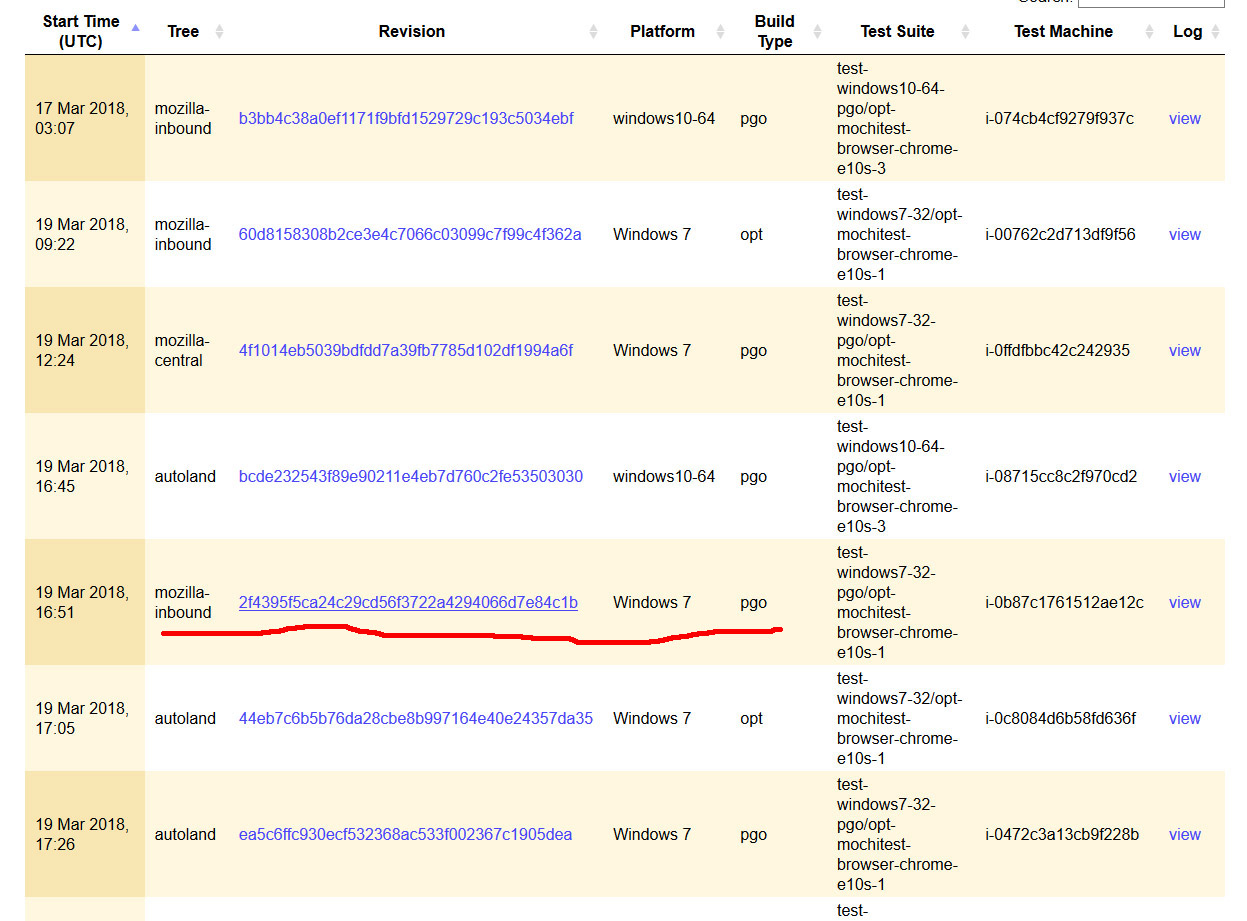1247x921 pixels.
Task: Select the 19 Mar 2018, 09:22 cell
Action: click(x=85, y=234)
